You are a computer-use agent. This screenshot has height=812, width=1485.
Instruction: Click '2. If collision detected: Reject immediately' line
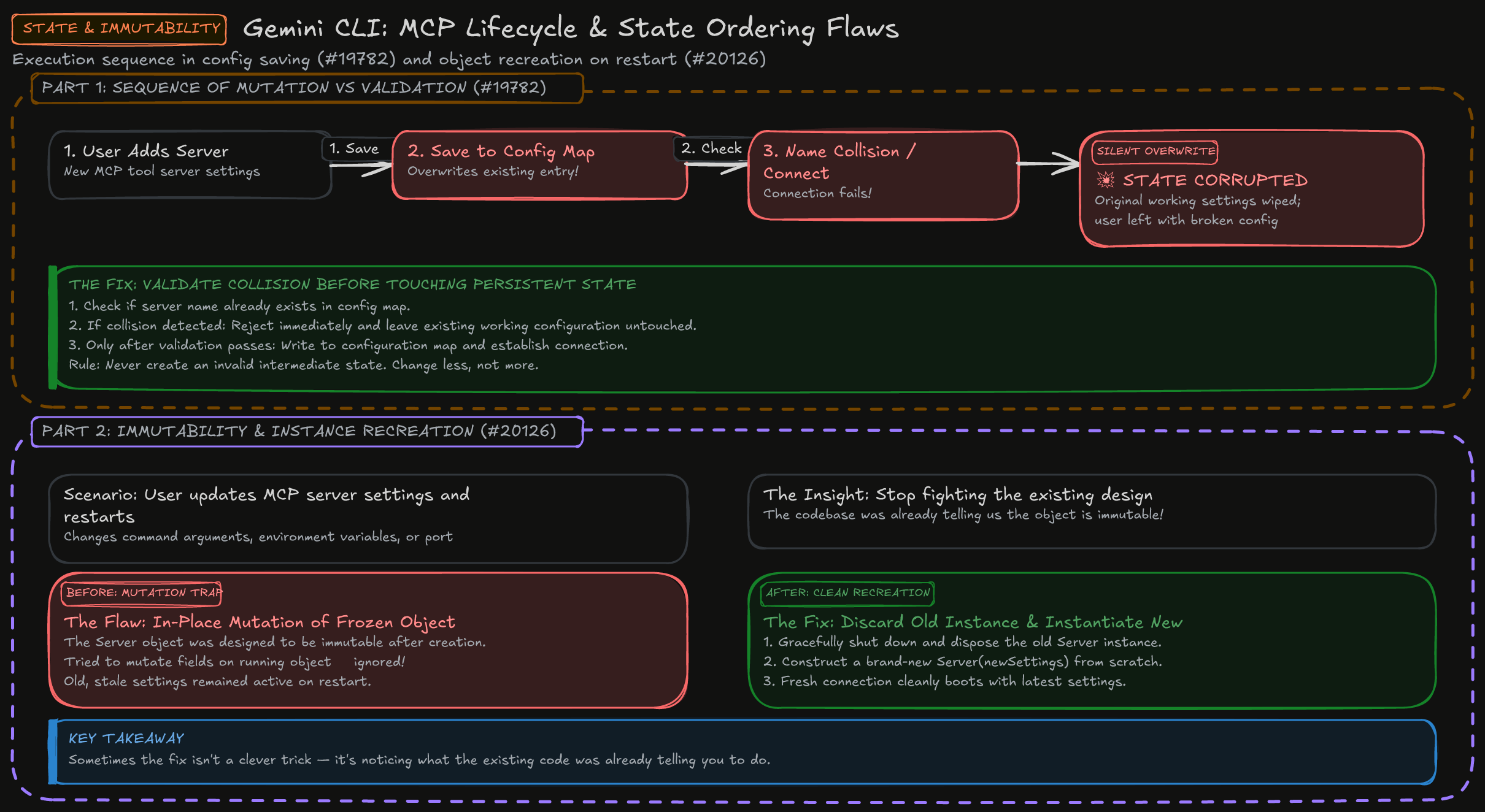point(382,326)
